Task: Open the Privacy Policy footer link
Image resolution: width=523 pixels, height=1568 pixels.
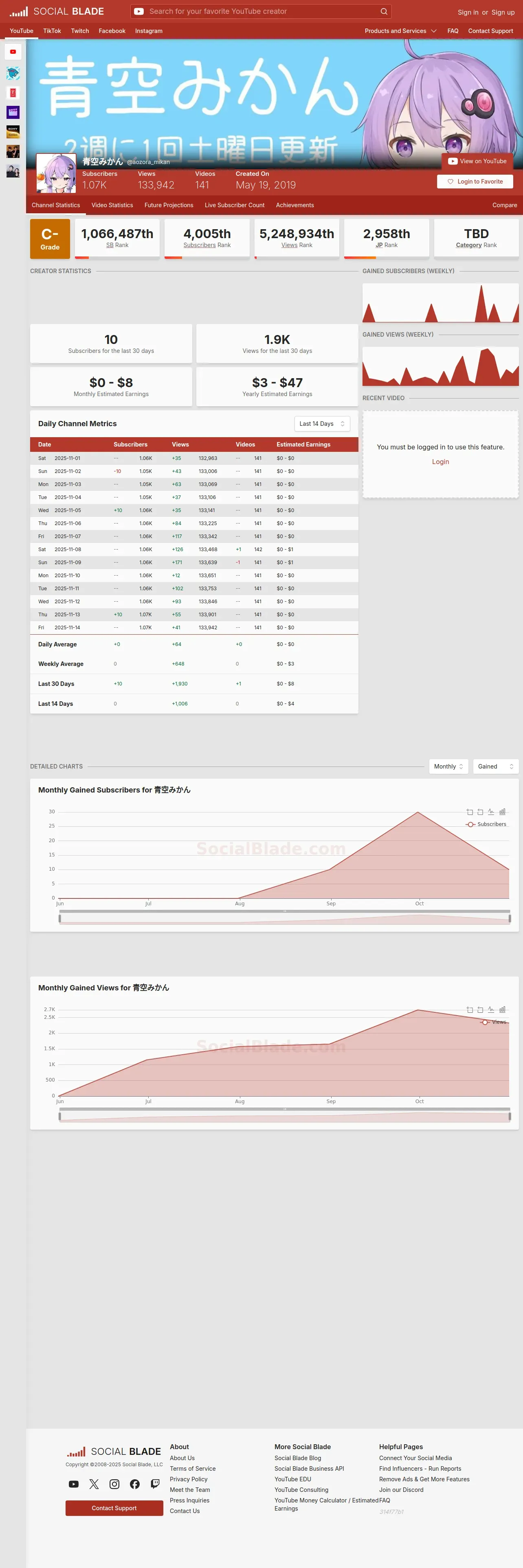Action: coord(189,1479)
